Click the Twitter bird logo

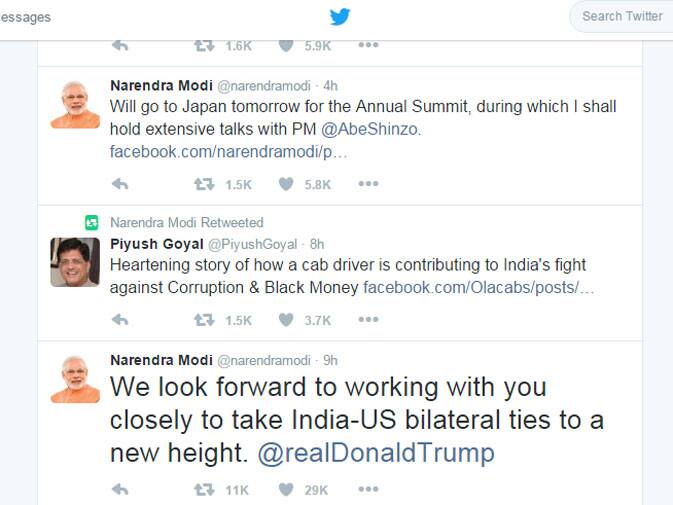(340, 17)
